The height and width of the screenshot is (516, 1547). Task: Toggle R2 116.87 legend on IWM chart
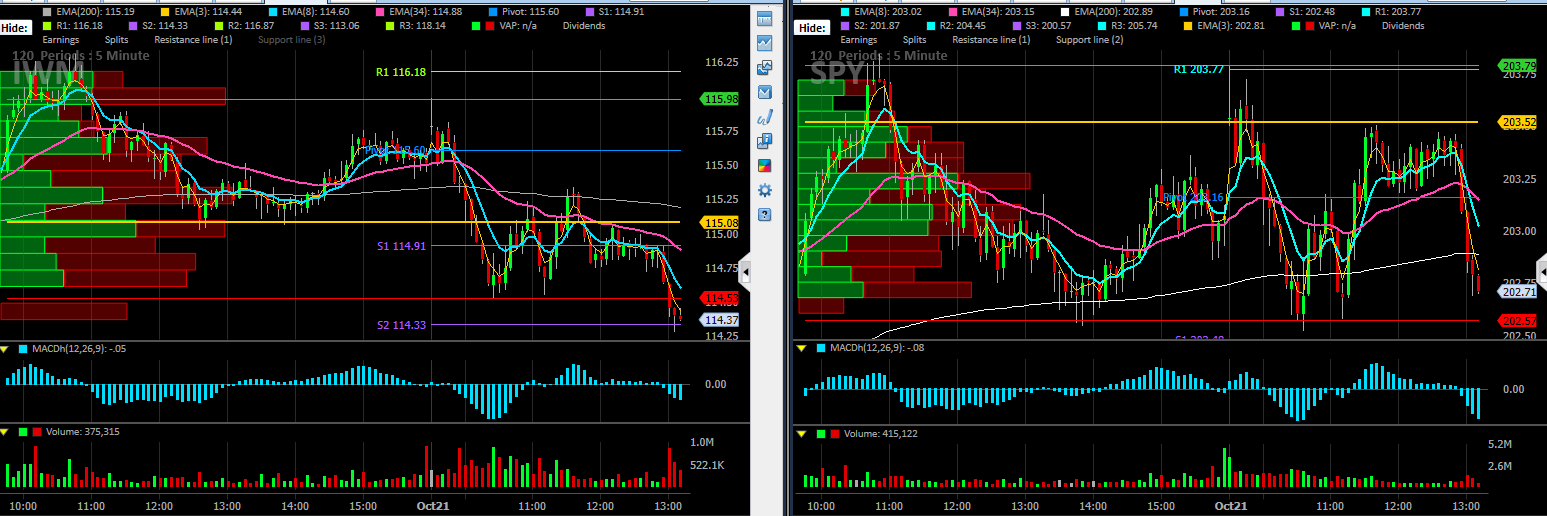point(242,25)
